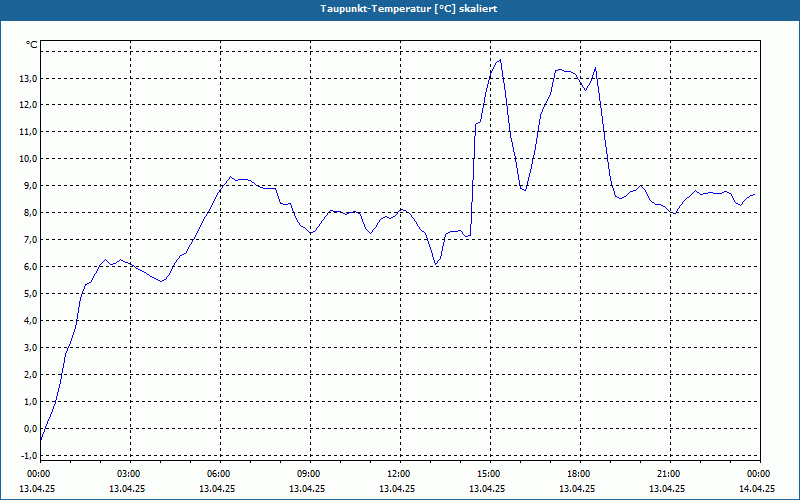800x500 pixels.
Task: Select the 10,0 y-axis label
Action: (28, 159)
